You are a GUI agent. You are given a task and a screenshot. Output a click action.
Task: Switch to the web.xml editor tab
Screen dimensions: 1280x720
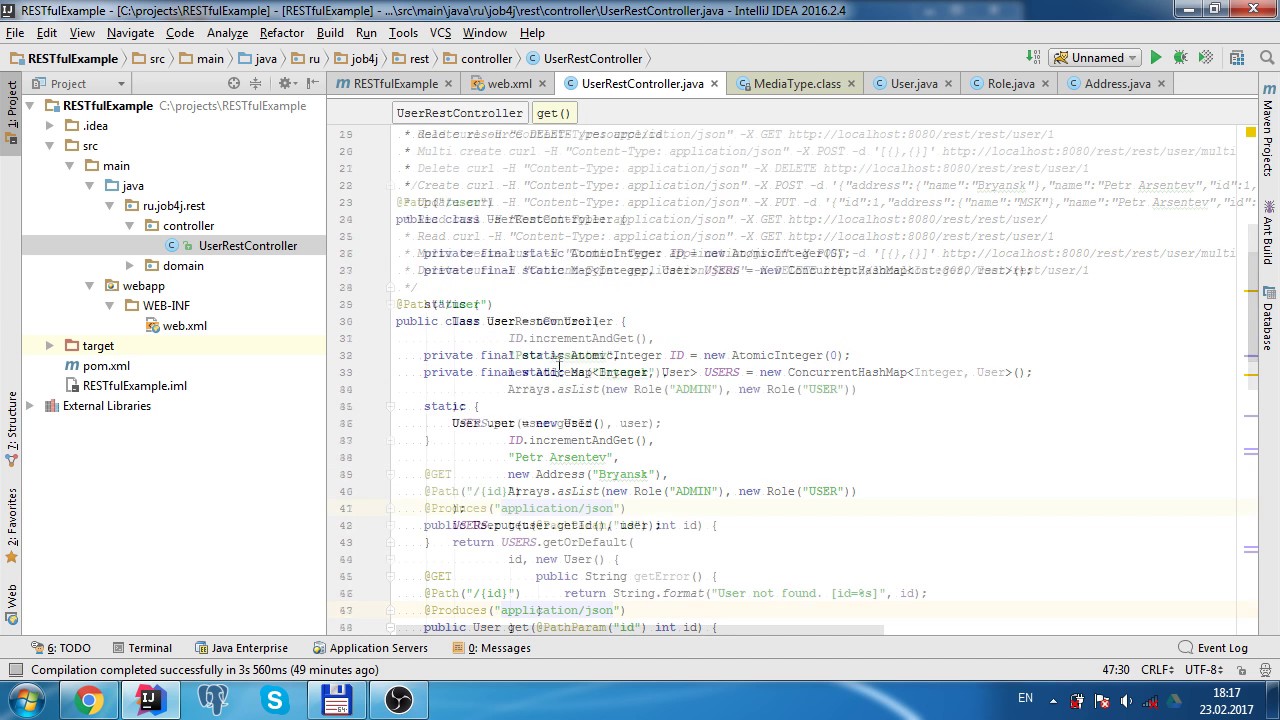509,84
